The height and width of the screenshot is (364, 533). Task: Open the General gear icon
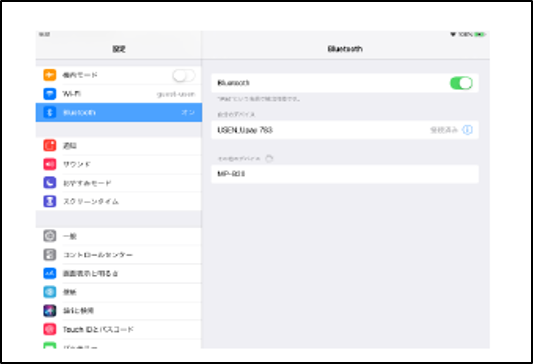(50, 236)
